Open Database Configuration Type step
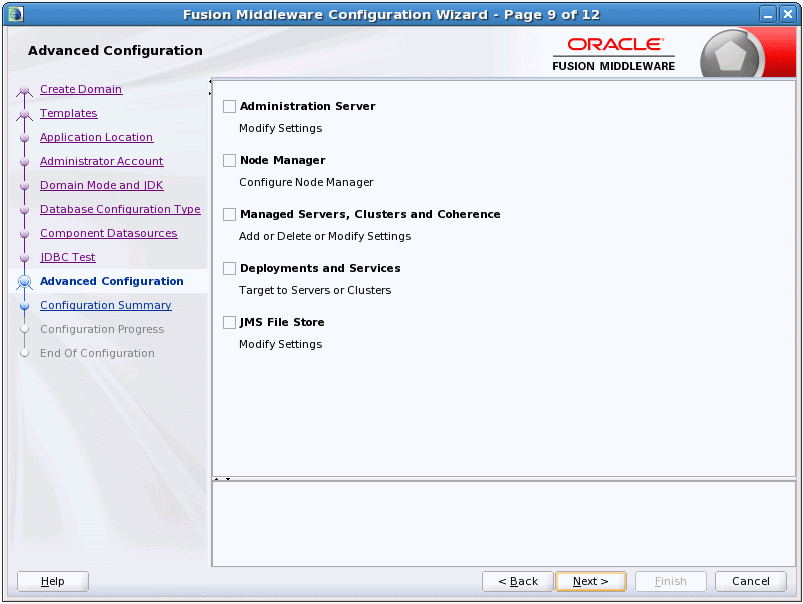This screenshot has height=604, width=803. [120, 209]
